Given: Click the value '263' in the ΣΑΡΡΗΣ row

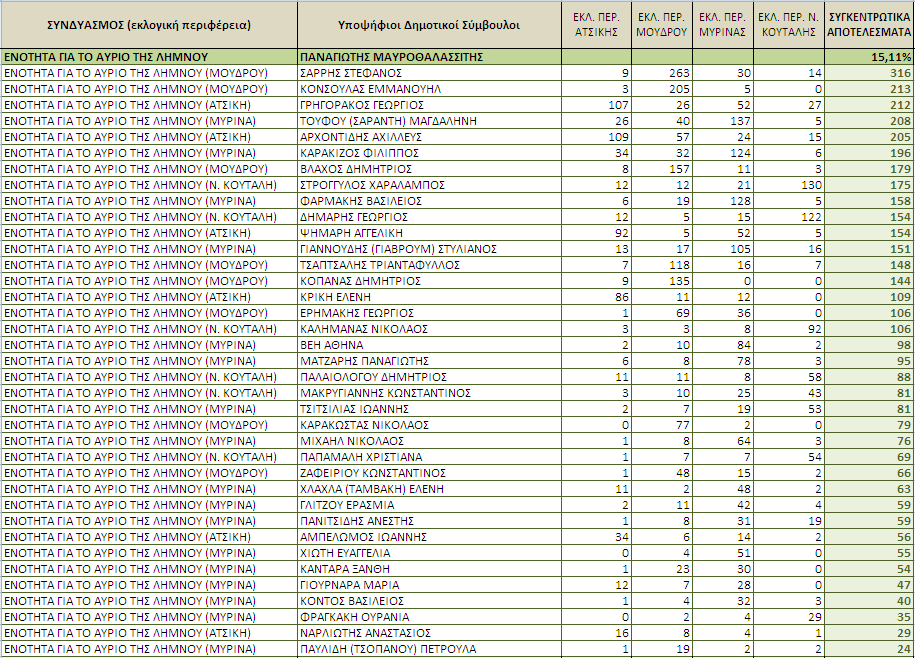Looking at the screenshot, I should 679,73.
